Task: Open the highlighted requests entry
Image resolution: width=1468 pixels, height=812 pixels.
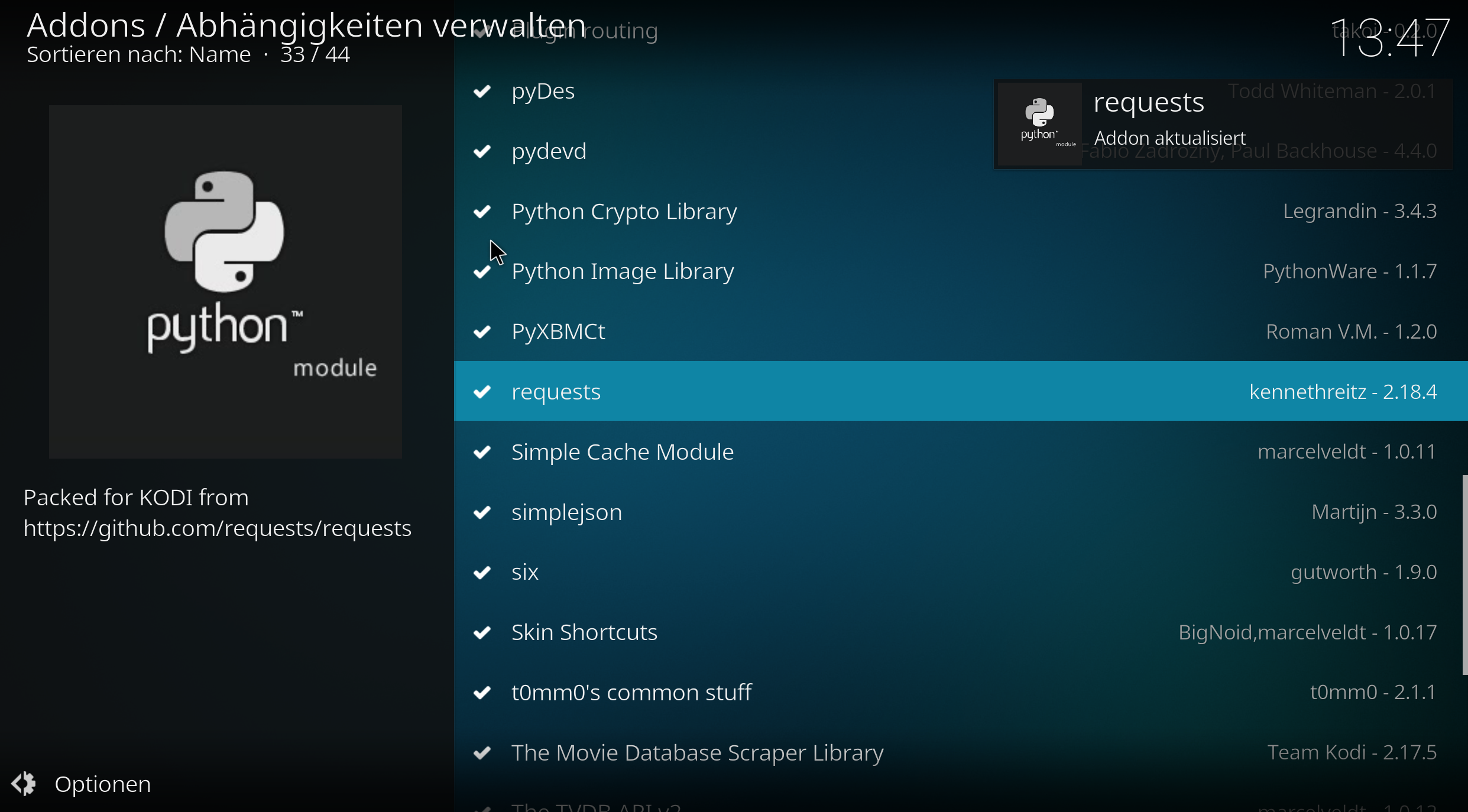Action: coord(961,391)
